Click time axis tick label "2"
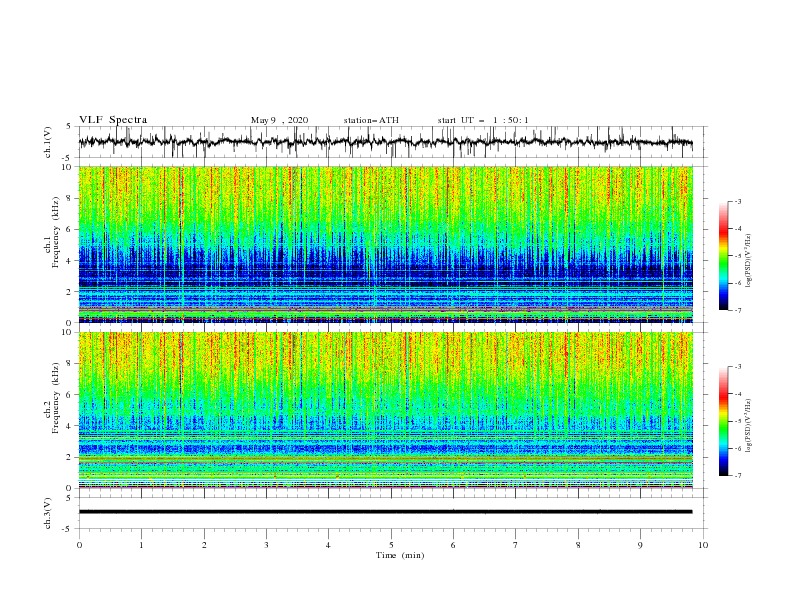This screenshot has height=612, width=792. [204, 545]
